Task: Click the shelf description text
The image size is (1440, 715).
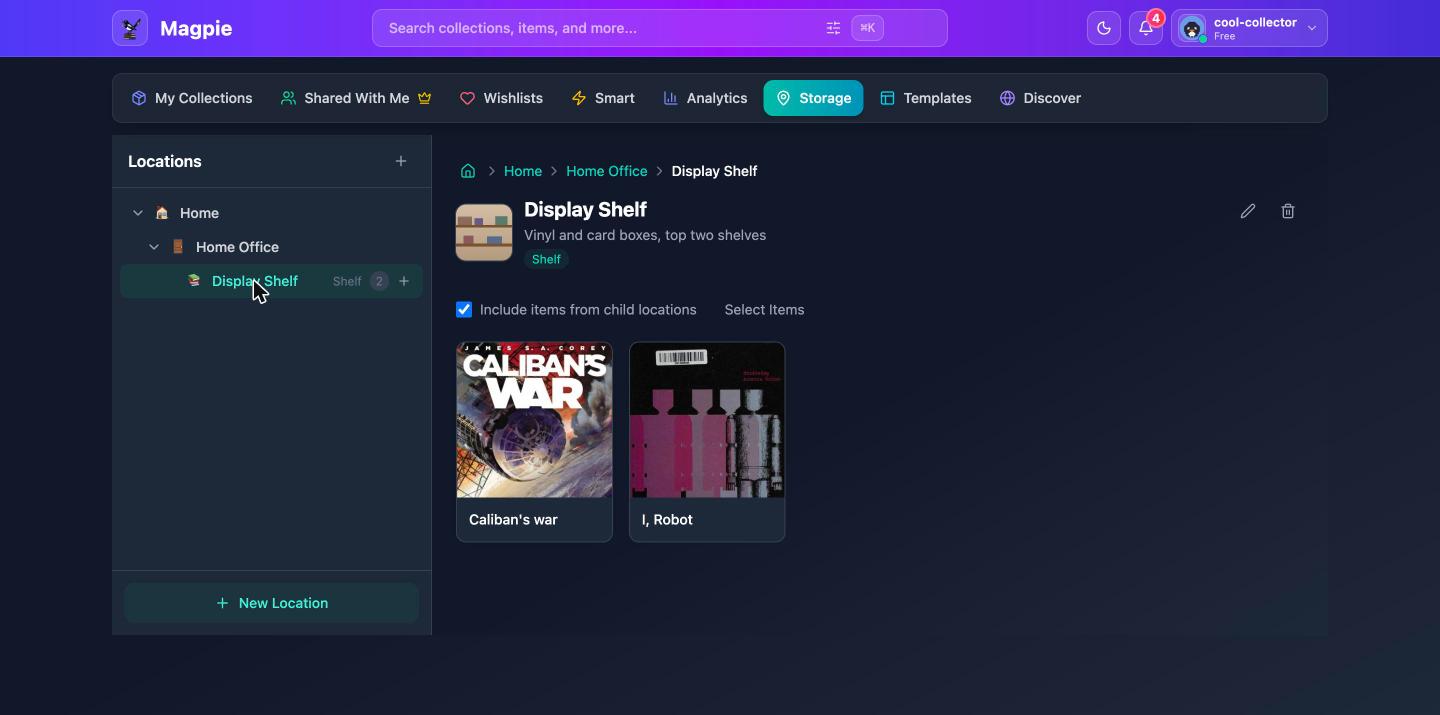Action: tap(645, 235)
